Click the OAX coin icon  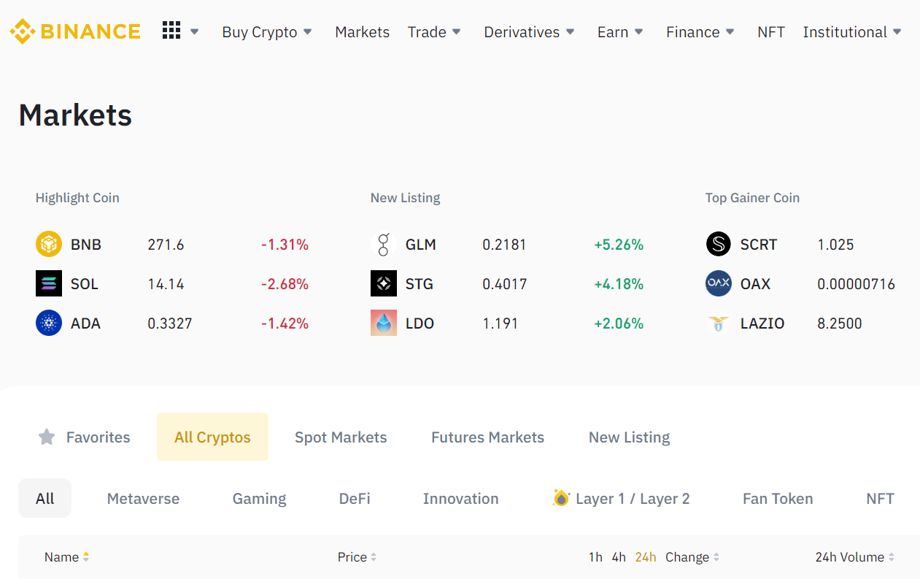tap(718, 283)
